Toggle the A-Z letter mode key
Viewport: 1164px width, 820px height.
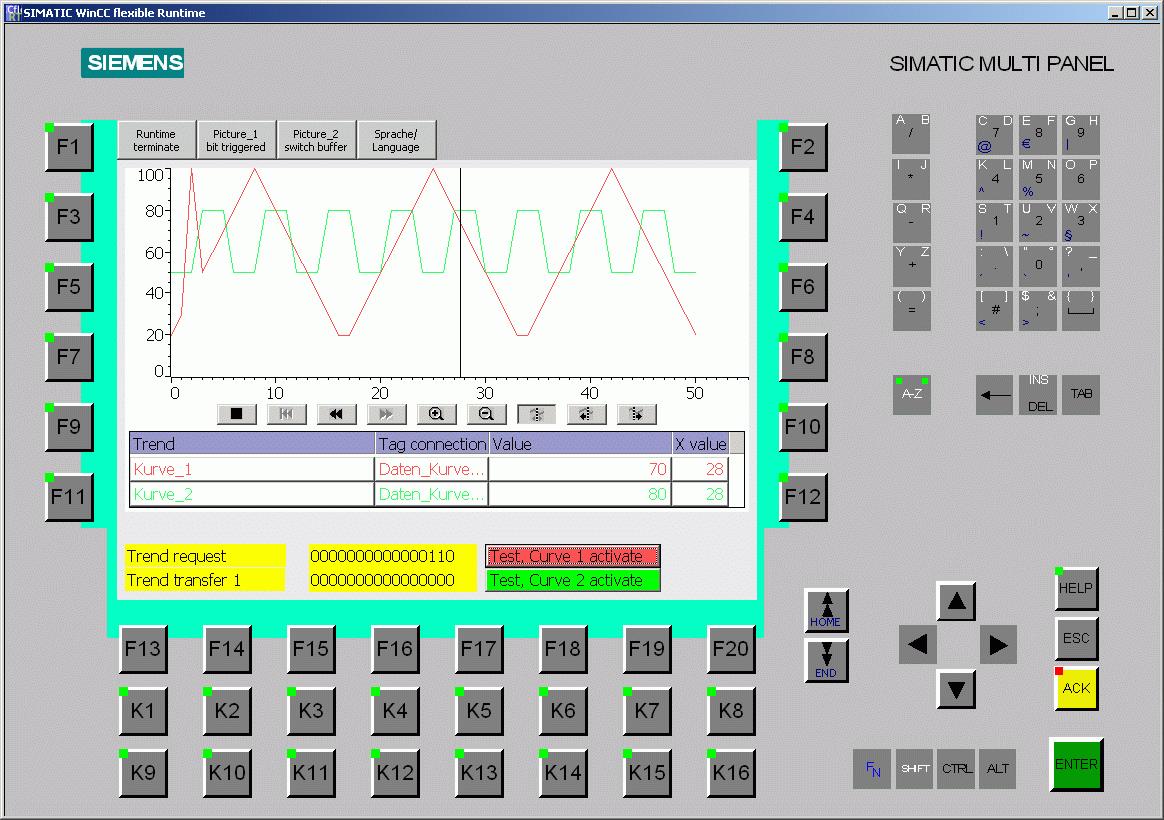click(x=911, y=395)
